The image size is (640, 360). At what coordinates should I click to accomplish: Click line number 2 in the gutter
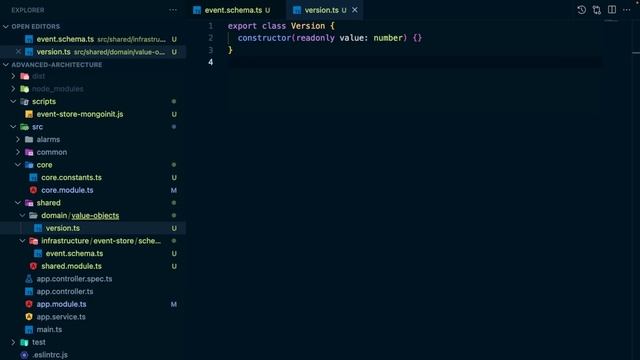pyautogui.click(x=211, y=38)
